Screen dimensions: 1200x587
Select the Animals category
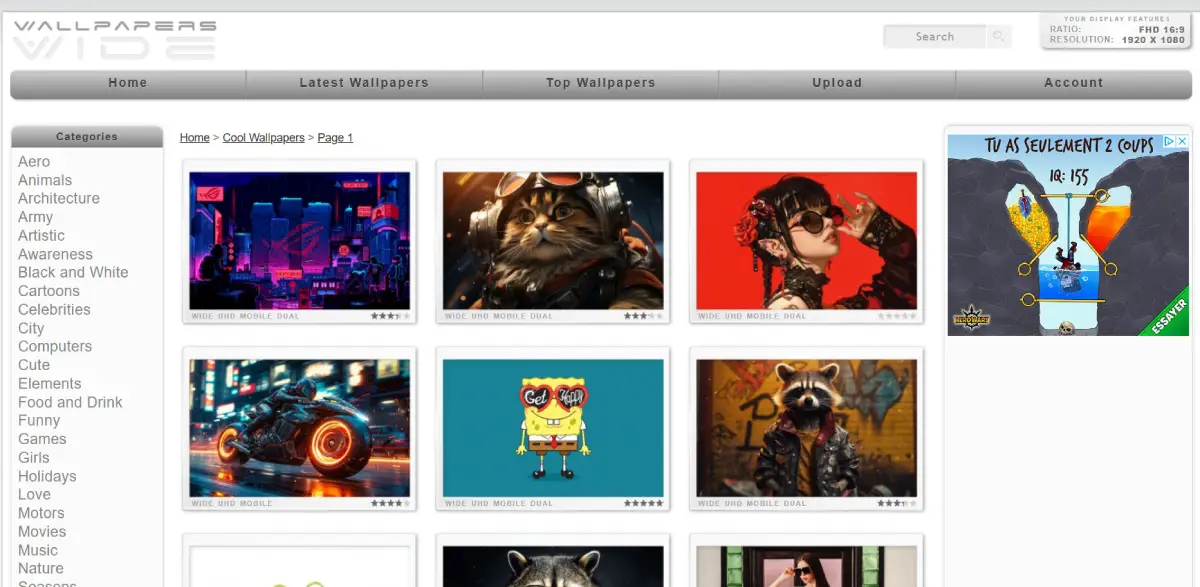45,180
